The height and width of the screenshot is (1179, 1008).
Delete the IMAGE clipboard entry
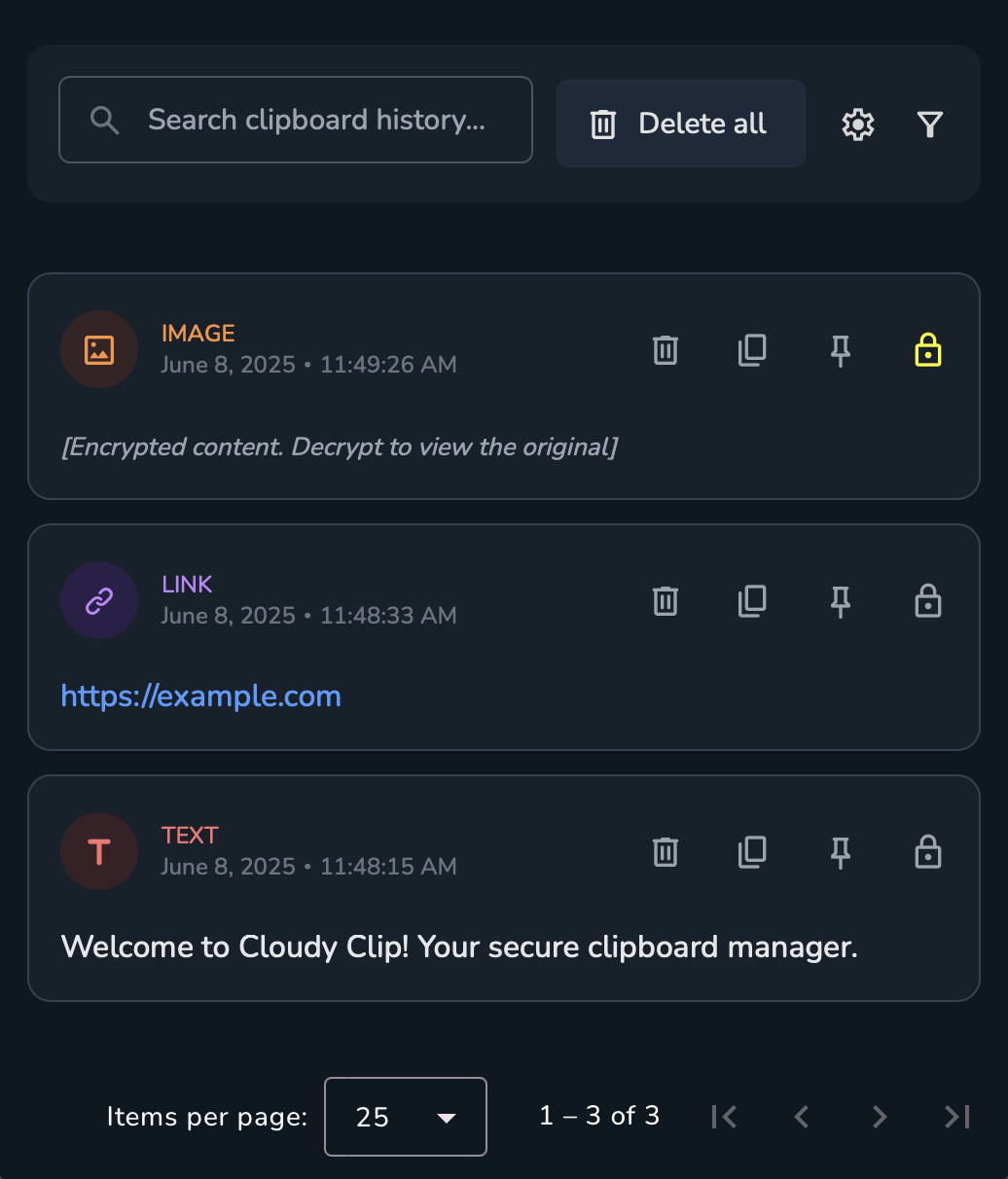coord(666,350)
